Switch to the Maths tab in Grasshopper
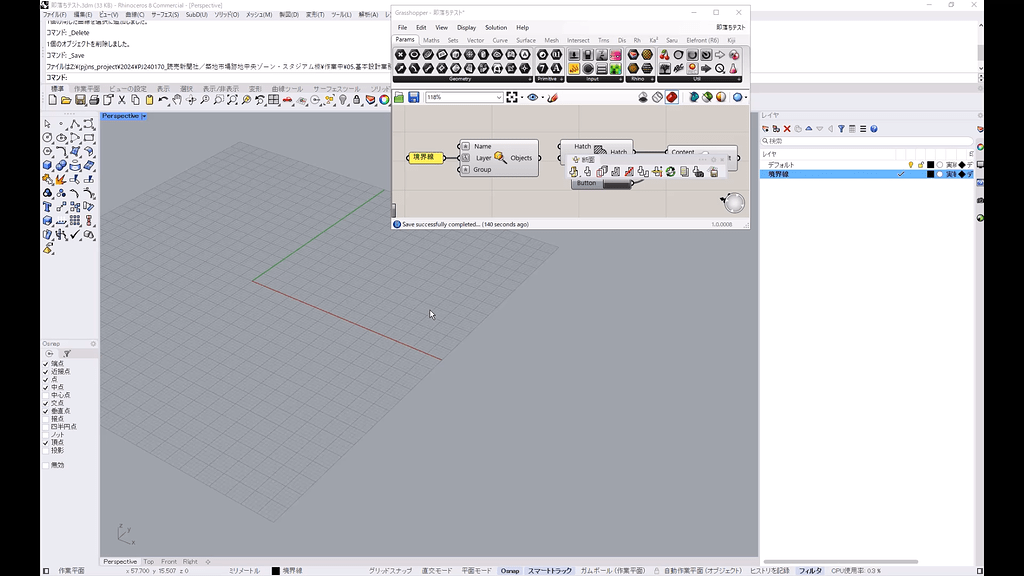 click(x=433, y=41)
